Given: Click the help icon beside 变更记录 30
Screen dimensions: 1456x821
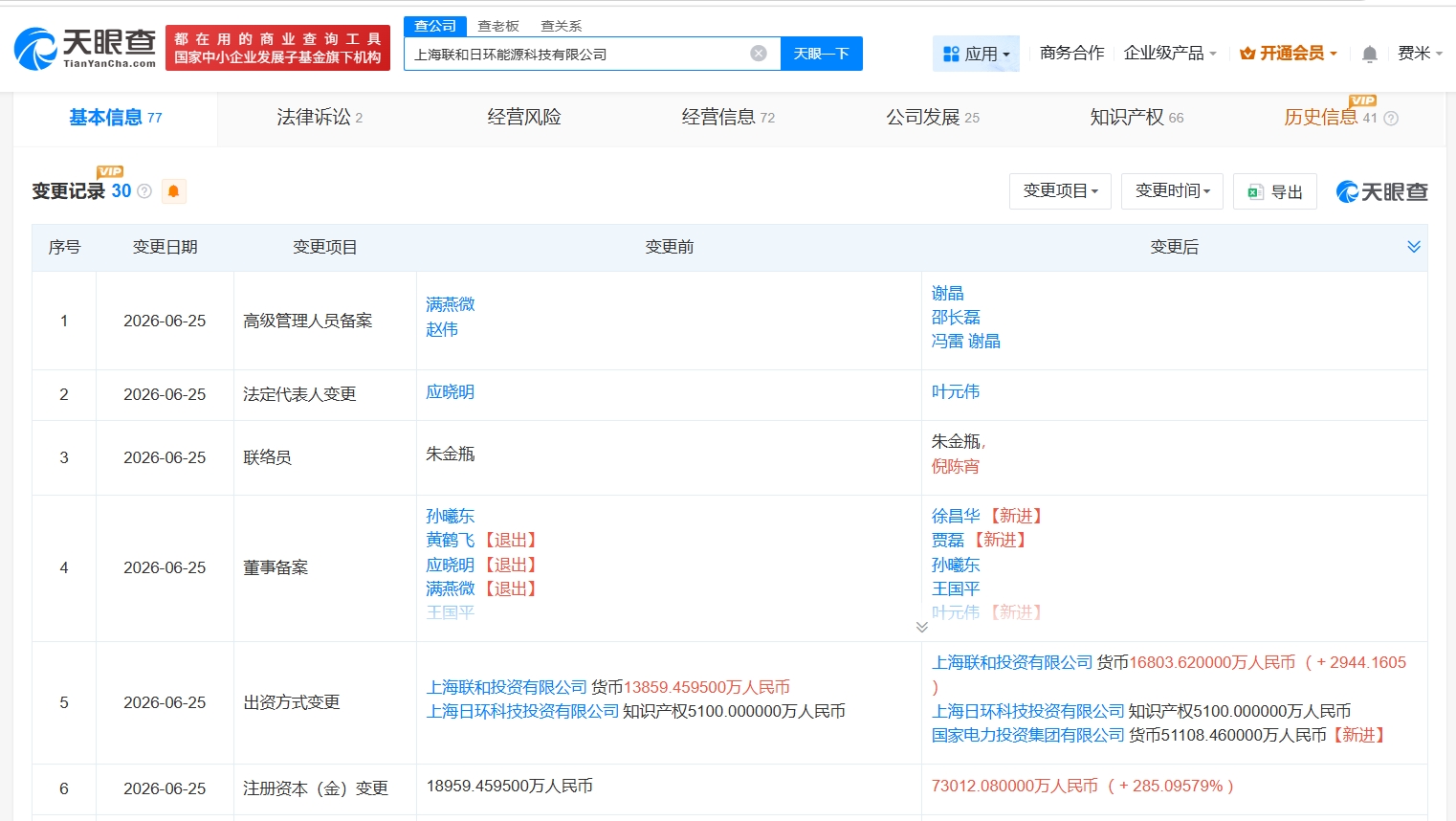Looking at the screenshot, I should pos(144,191).
